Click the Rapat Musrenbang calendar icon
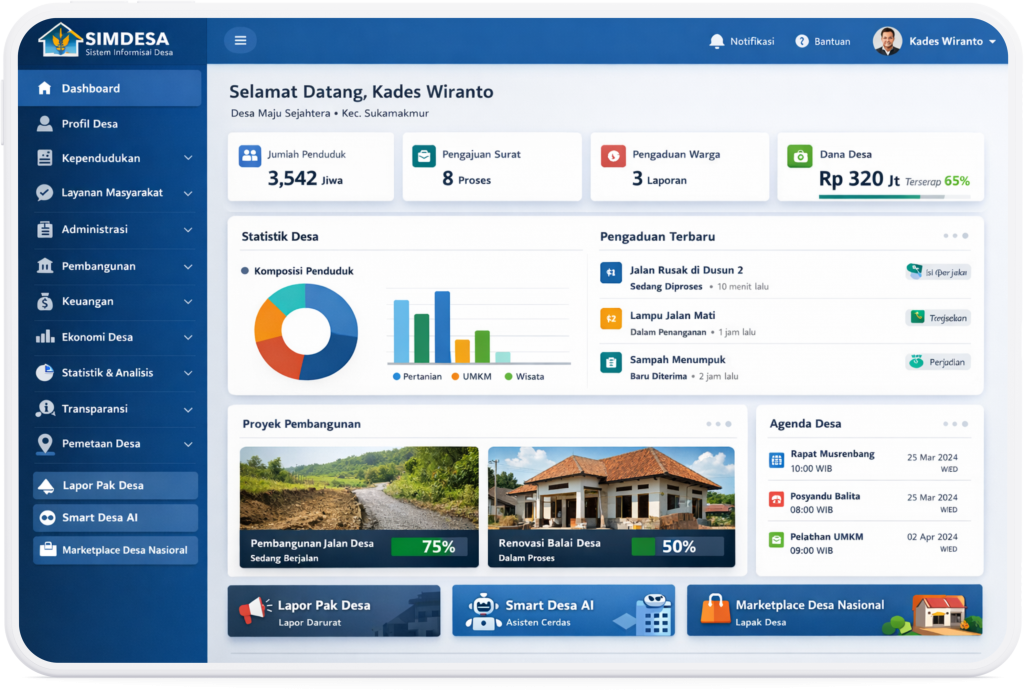Screen dimensions: 1024x694 [776, 460]
